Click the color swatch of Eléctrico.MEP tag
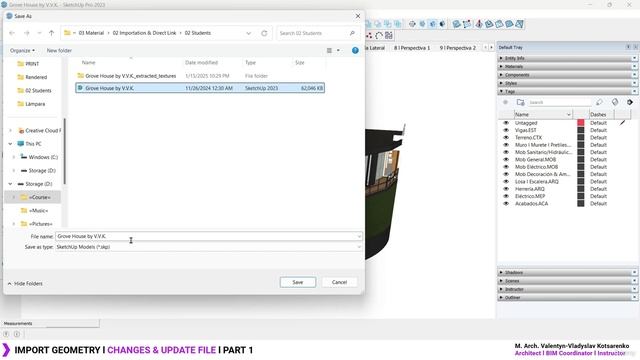Screen dimensions: 640x360 tap(580, 196)
